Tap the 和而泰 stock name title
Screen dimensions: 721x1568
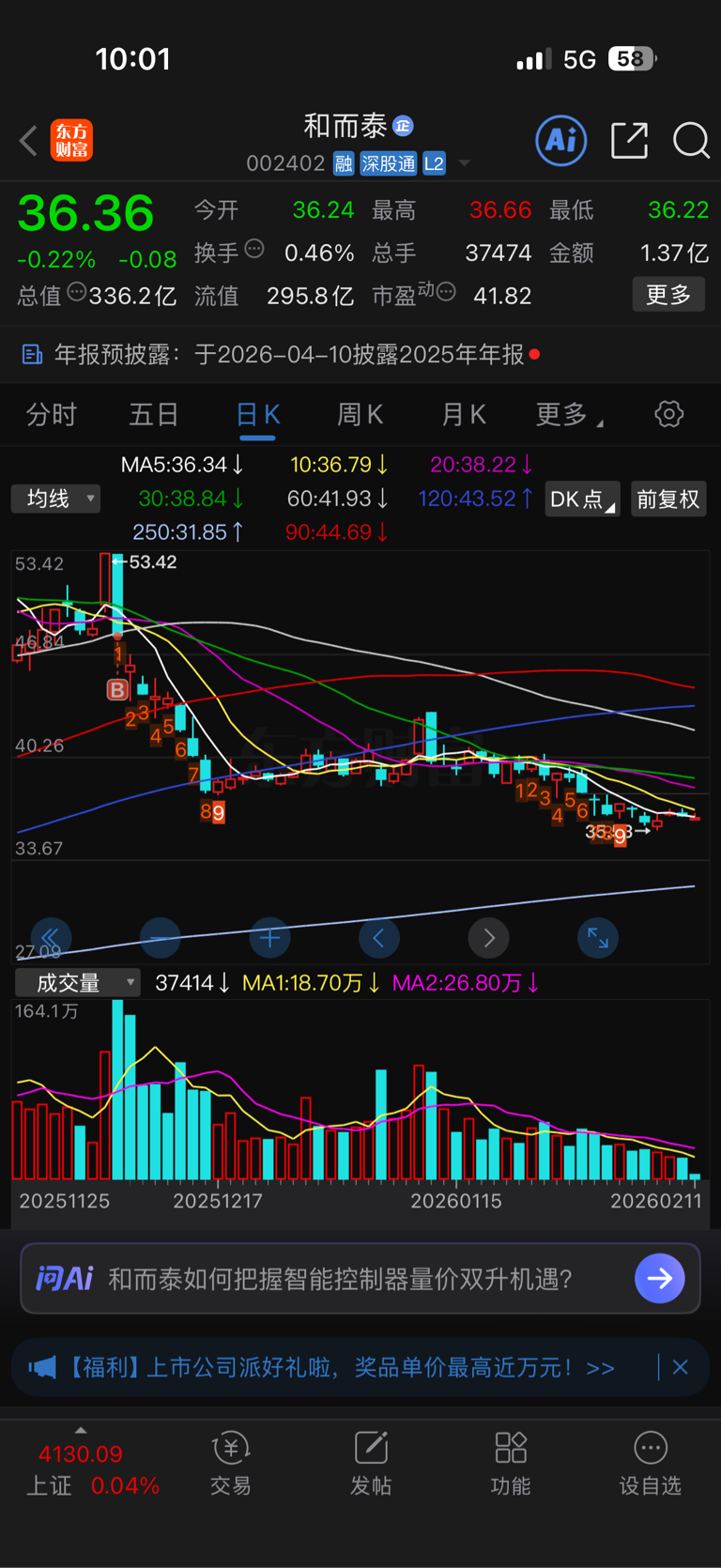coord(345,126)
